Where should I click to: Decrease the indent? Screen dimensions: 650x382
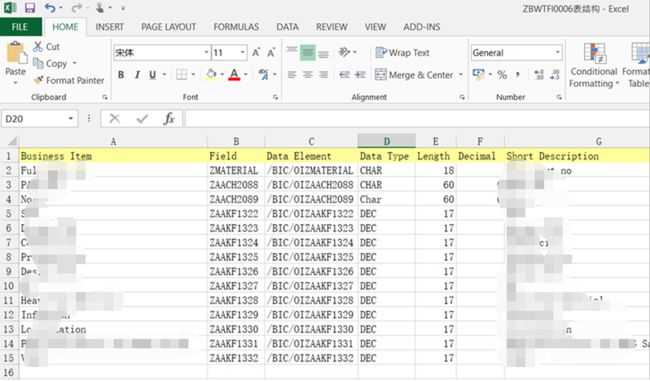point(344,75)
